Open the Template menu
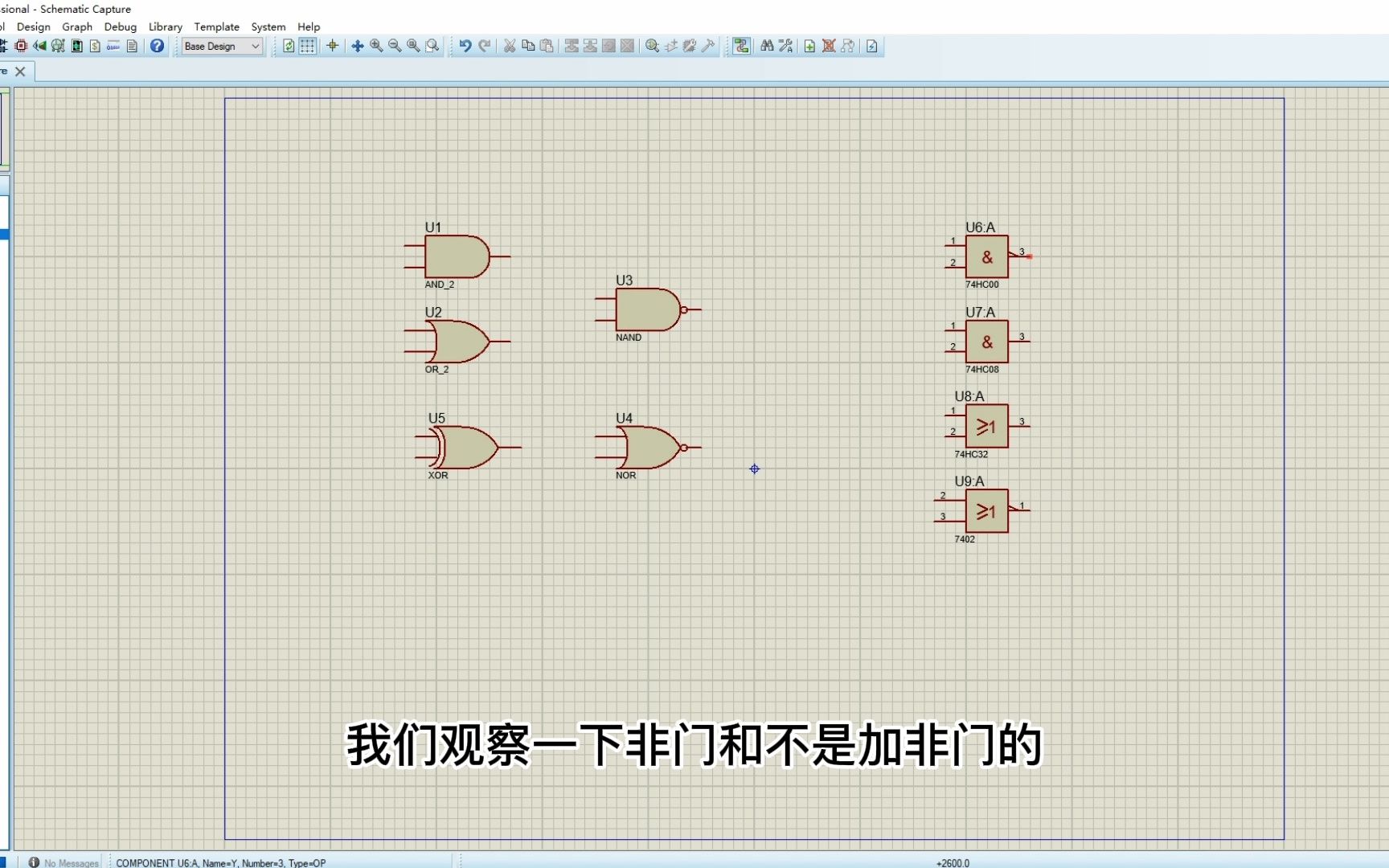Viewport: 1389px width, 868px height. [216, 27]
